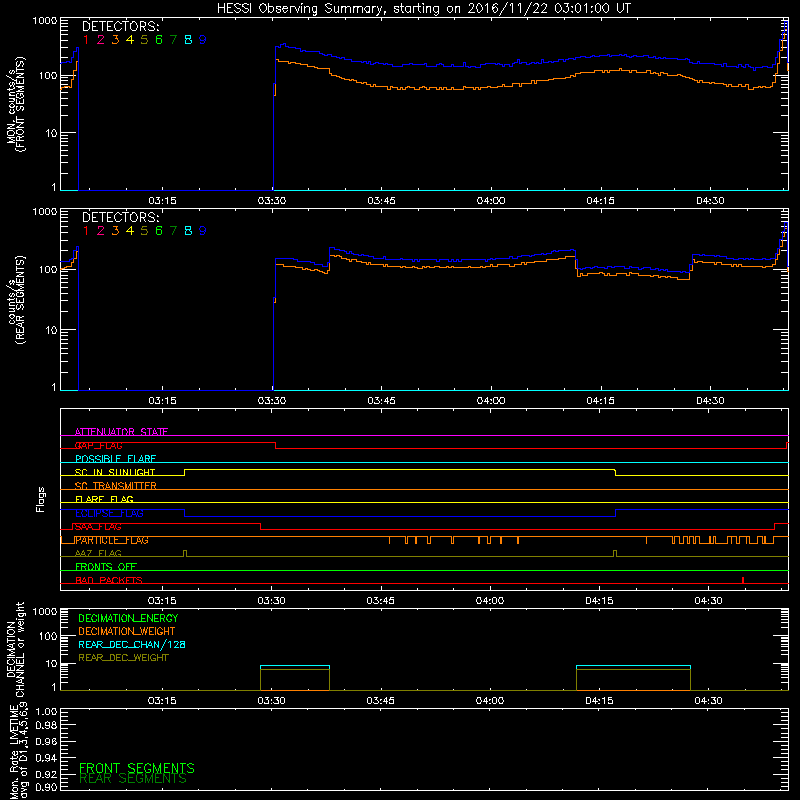Select yellow detector 4 in front segments legend

(130, 40)
